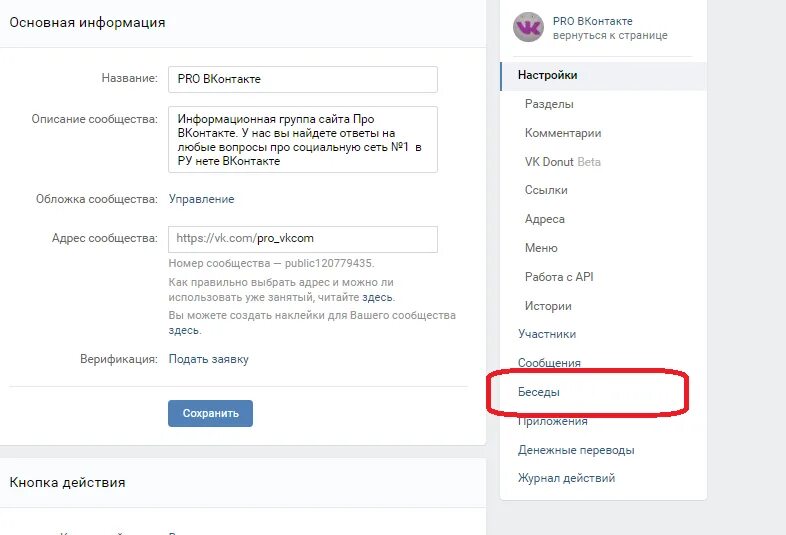Open the Адреса section
Image resolution: width=786 pixels, height=535 pixels.
click(x=544, y=220)
